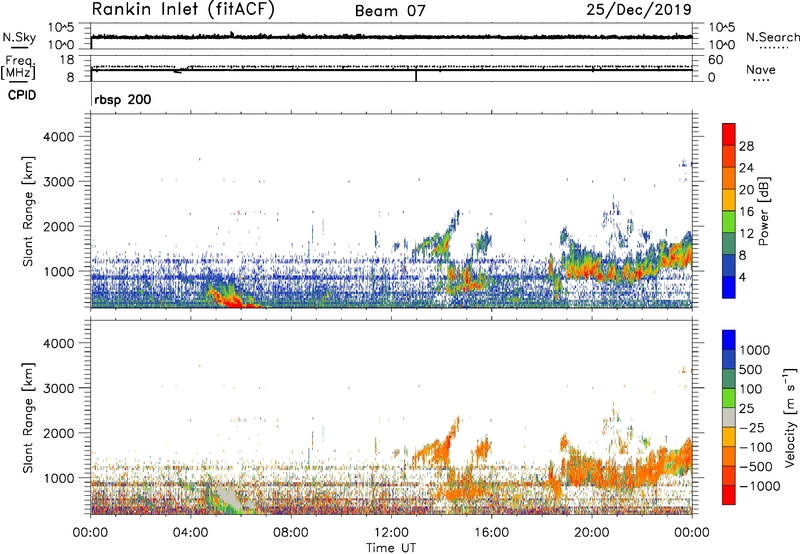This screenshot has width=800, height=554.
Task: Click the '12' power colorbar tick
Action: point(746,234)
